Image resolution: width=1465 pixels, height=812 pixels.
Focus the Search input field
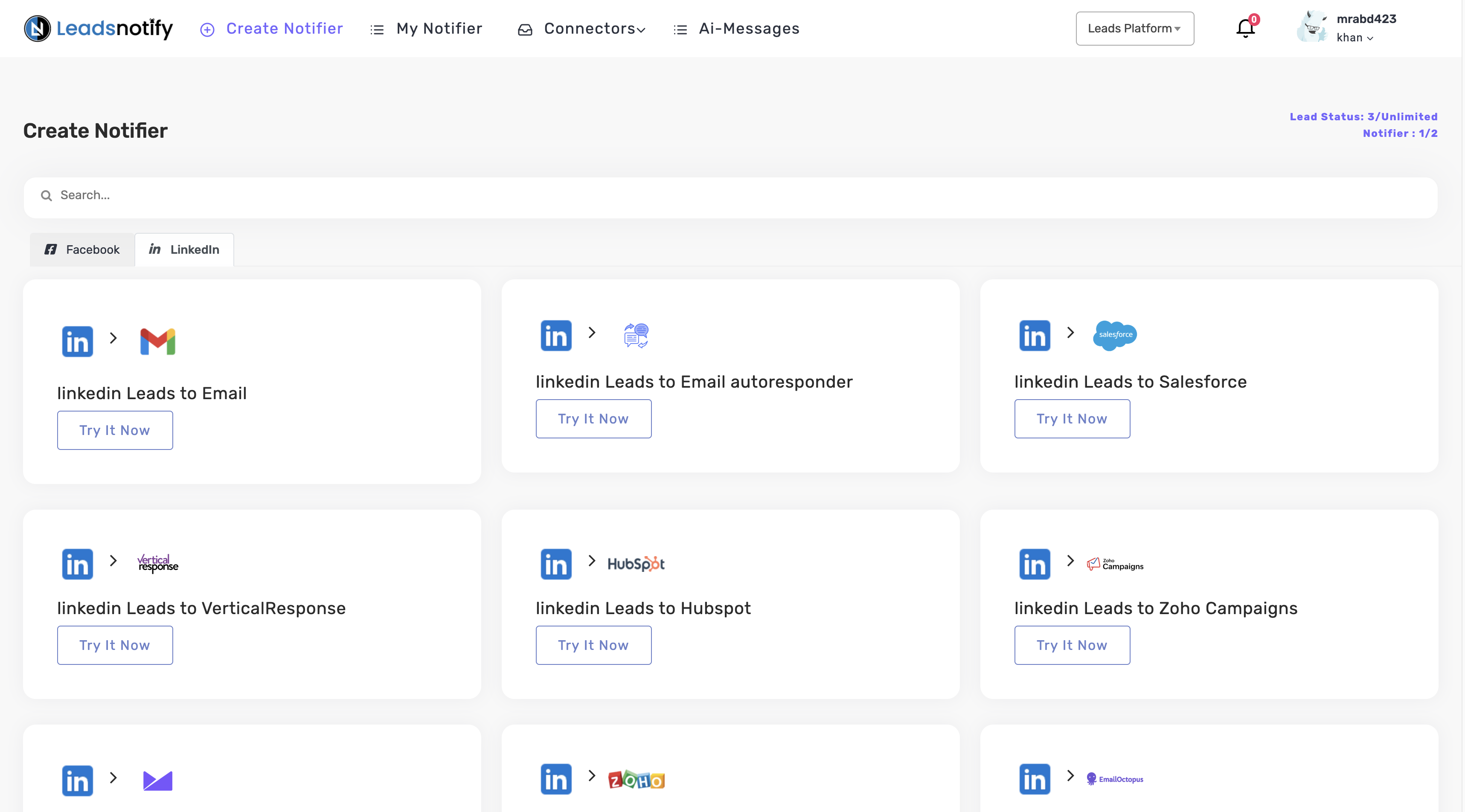[730, 198]
